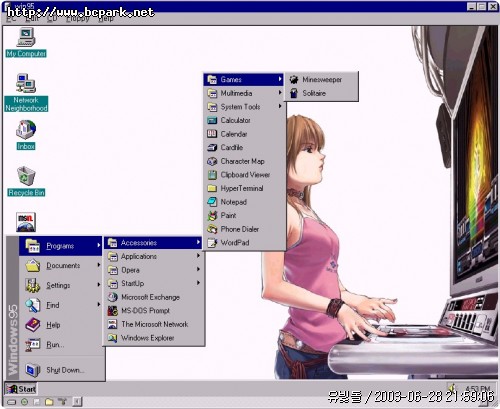Click the first emulator status bar drive icon

[12, 402]
